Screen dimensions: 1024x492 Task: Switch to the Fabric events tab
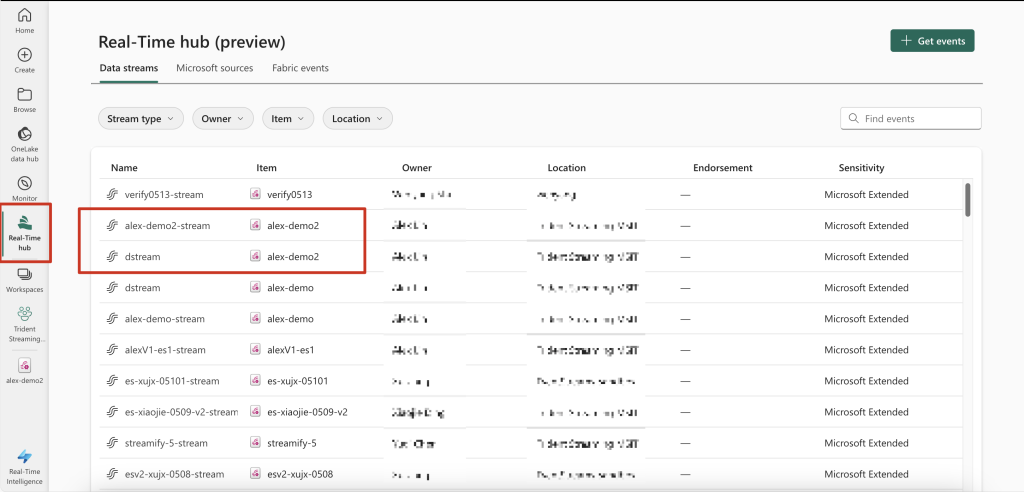pos(300,68)
